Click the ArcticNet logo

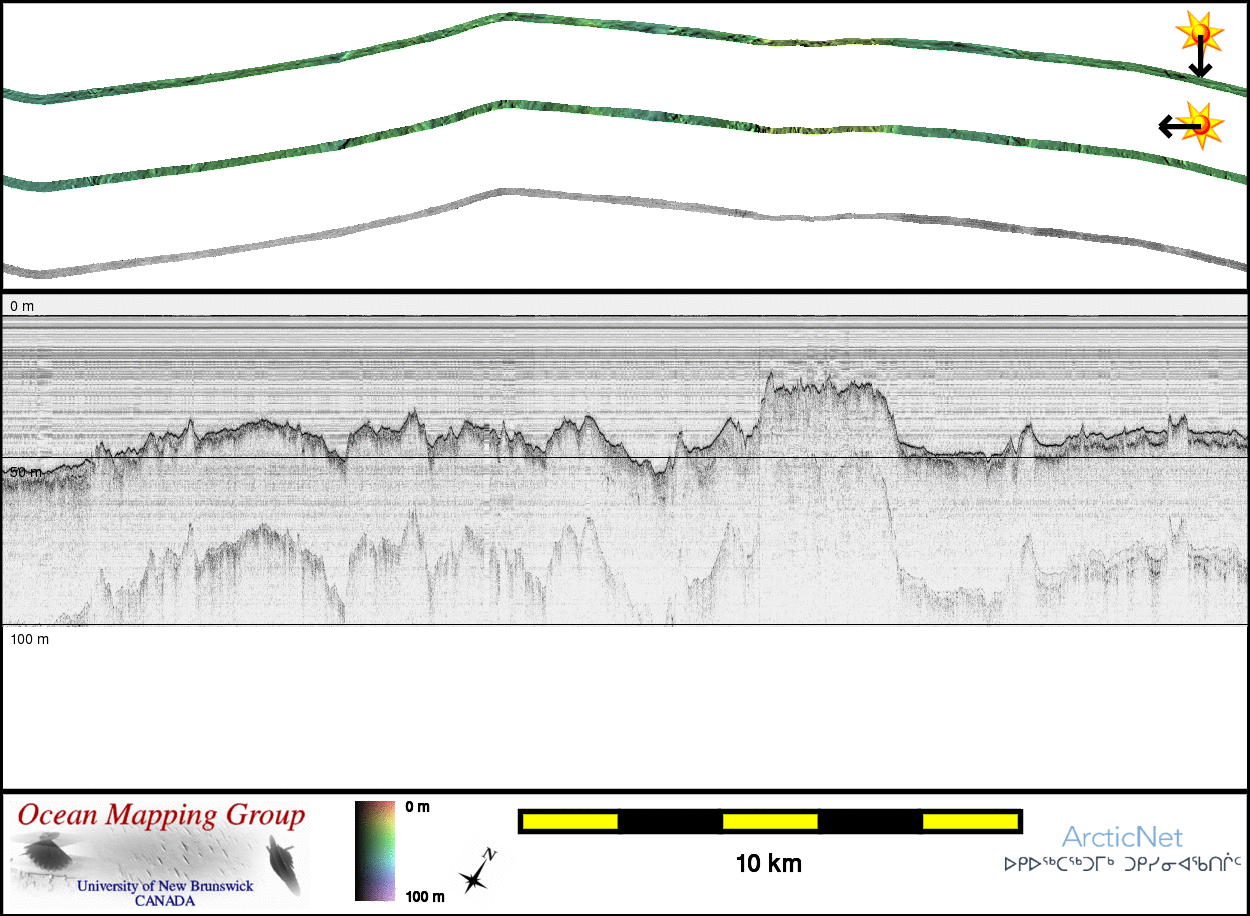[x=1121, y=837]
